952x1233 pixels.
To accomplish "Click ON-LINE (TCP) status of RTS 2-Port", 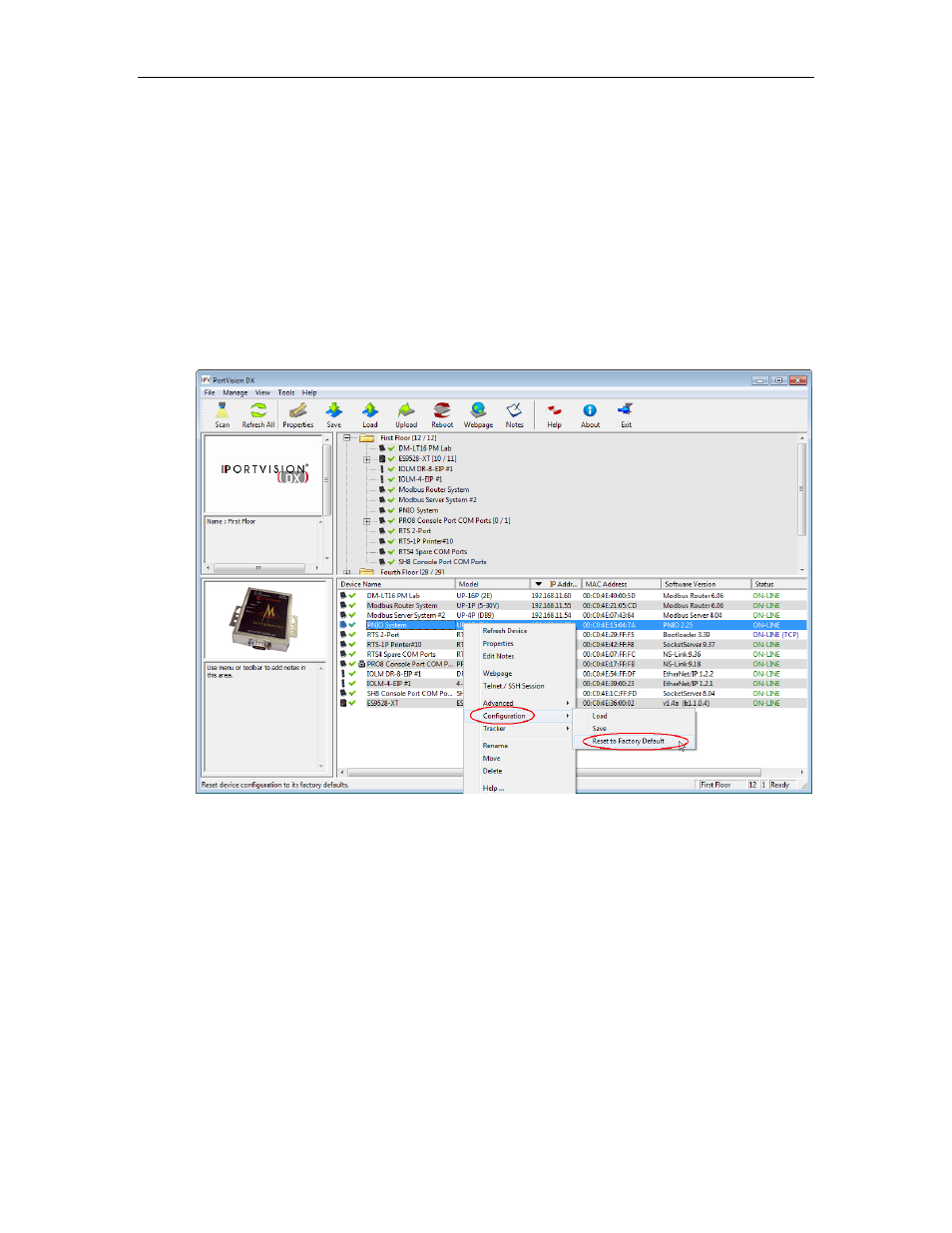I will [x=775, y=635].
